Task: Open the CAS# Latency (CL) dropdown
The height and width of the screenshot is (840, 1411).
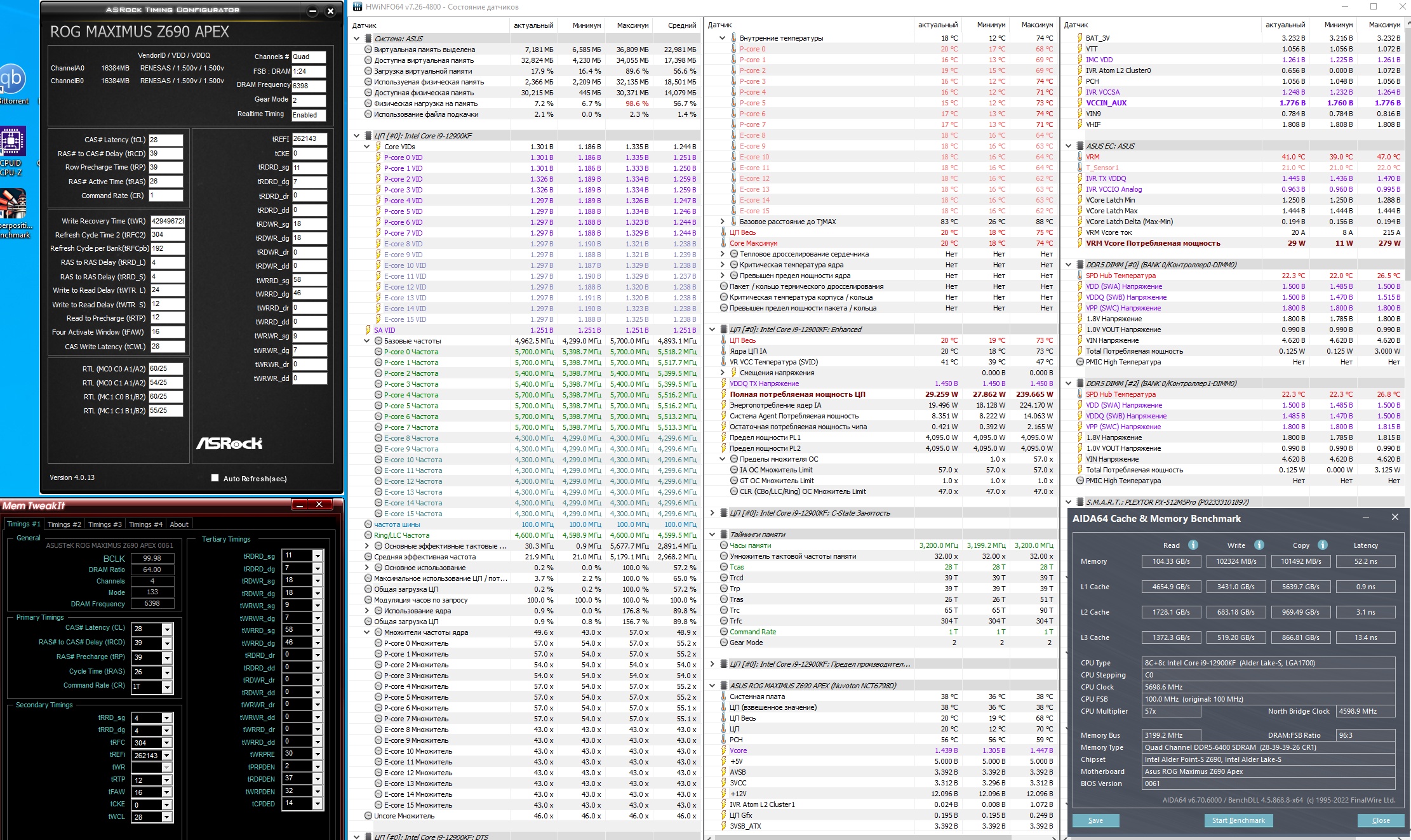Action: pyautogui.click(x=167, y=629)
